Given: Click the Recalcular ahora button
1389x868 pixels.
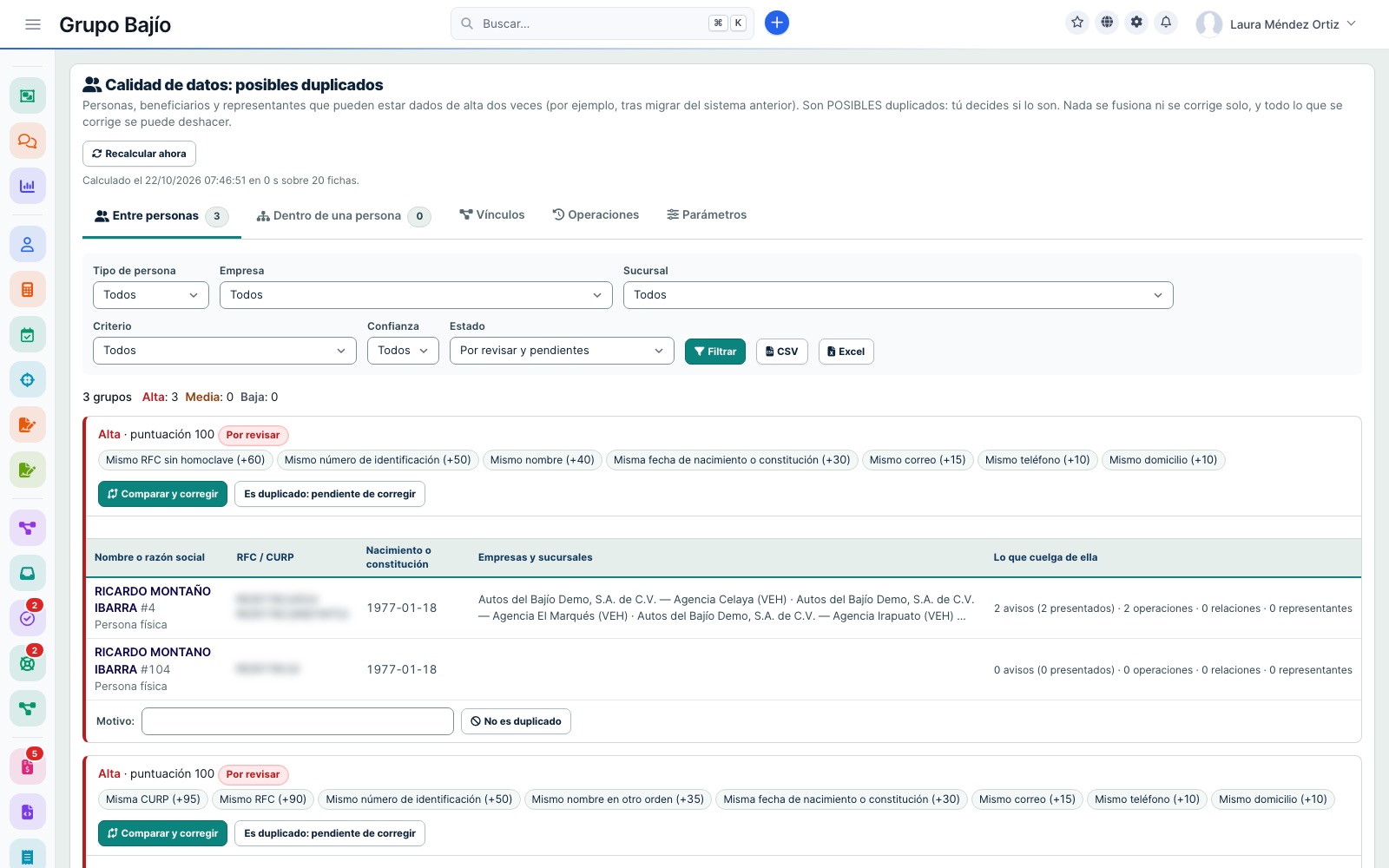Looking at the screenshot, I should click(139, 154).
